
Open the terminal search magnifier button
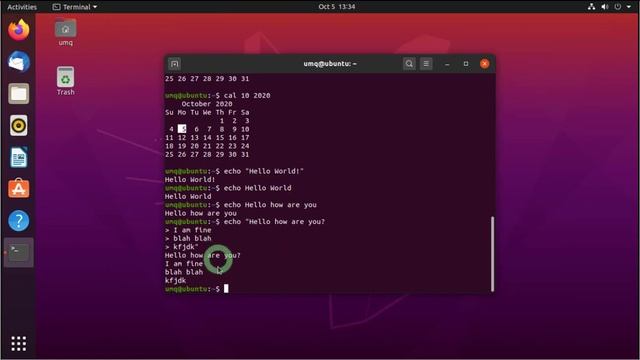click(x=409, y=64)
